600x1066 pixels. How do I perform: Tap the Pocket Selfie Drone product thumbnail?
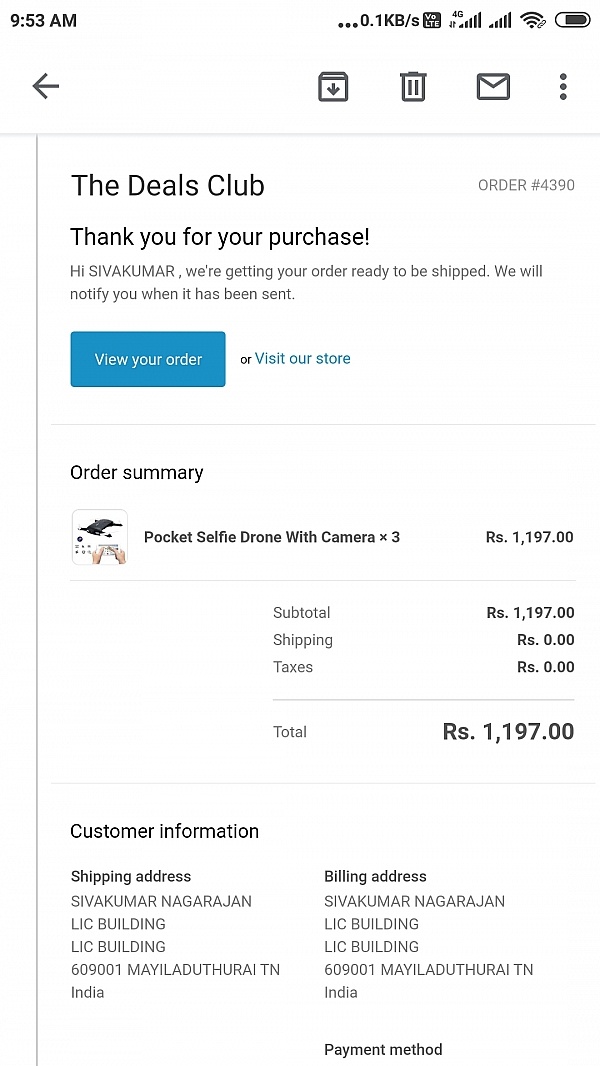tap(99, 538)
